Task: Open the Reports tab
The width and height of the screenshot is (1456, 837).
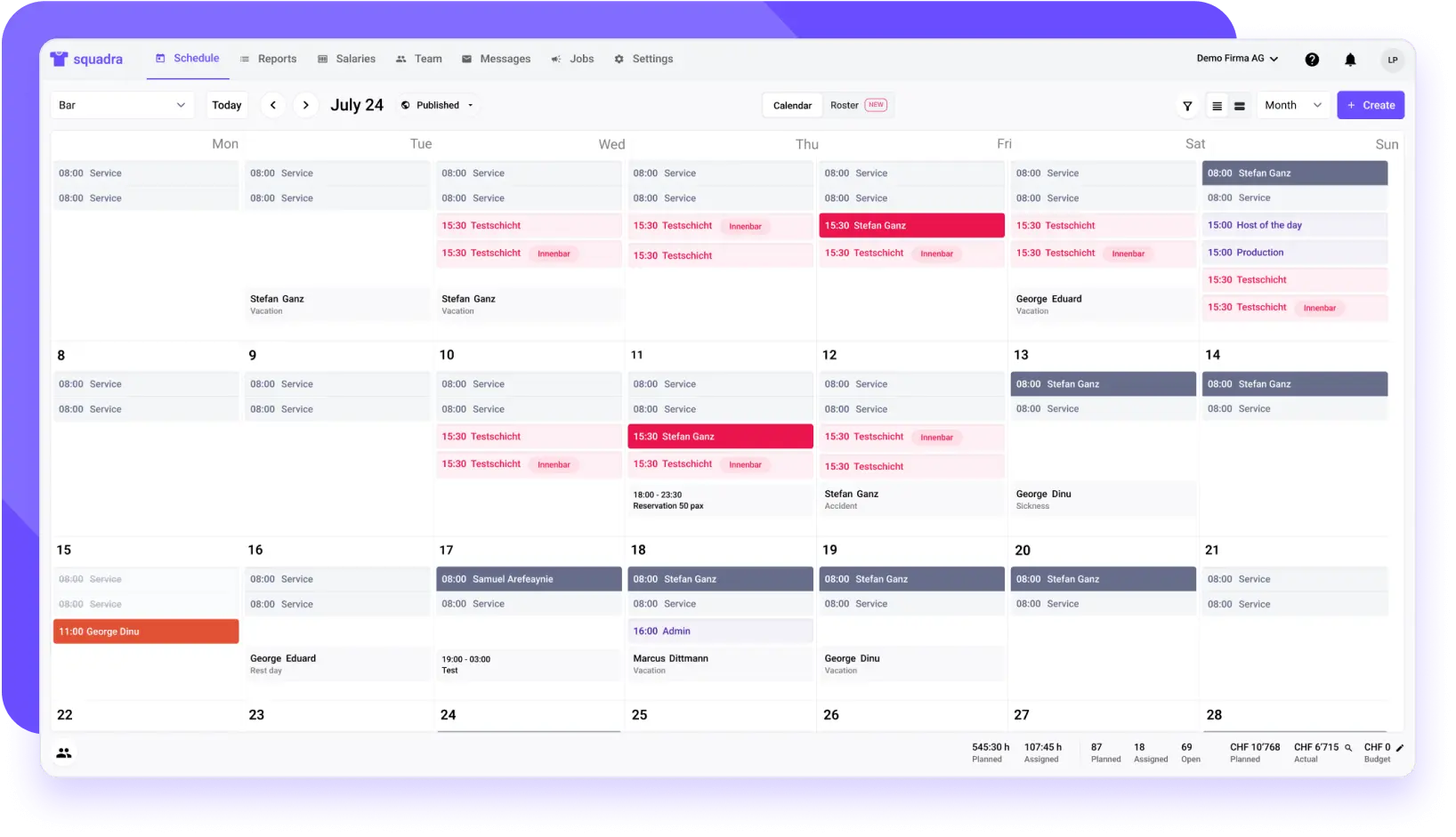Action: pyautogui.click(x=277, y=59)
